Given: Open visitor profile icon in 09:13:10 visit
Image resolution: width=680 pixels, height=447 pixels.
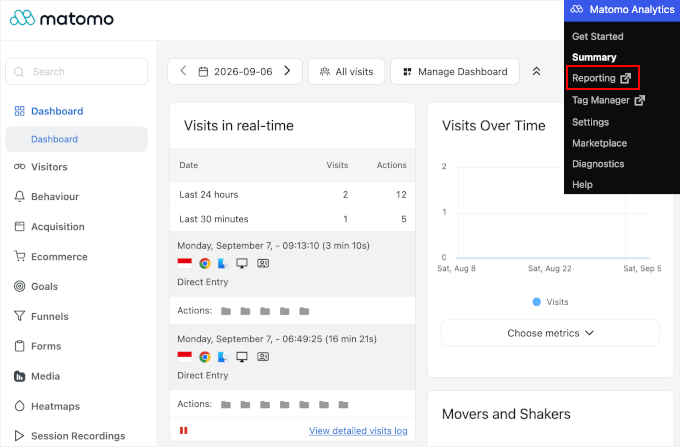Looking at the screenshot, I should (263, 263).
